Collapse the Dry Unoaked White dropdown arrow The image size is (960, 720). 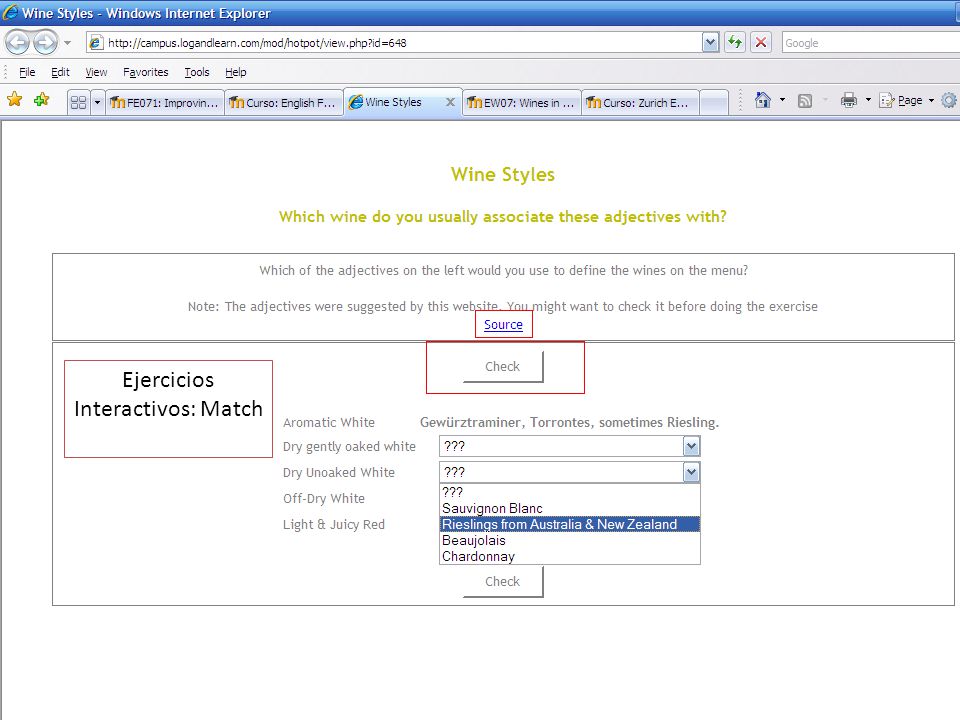(691, 472)
